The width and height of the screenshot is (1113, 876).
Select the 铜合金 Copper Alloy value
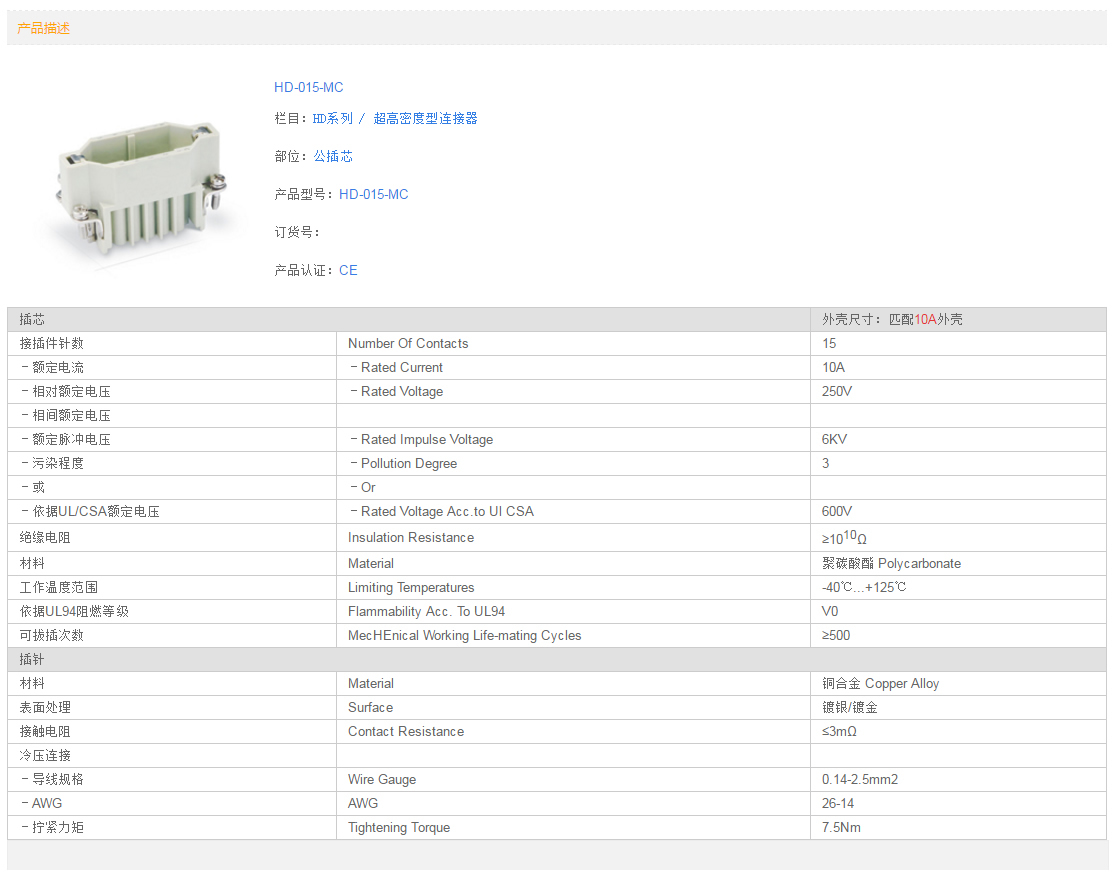coord(880,683)
